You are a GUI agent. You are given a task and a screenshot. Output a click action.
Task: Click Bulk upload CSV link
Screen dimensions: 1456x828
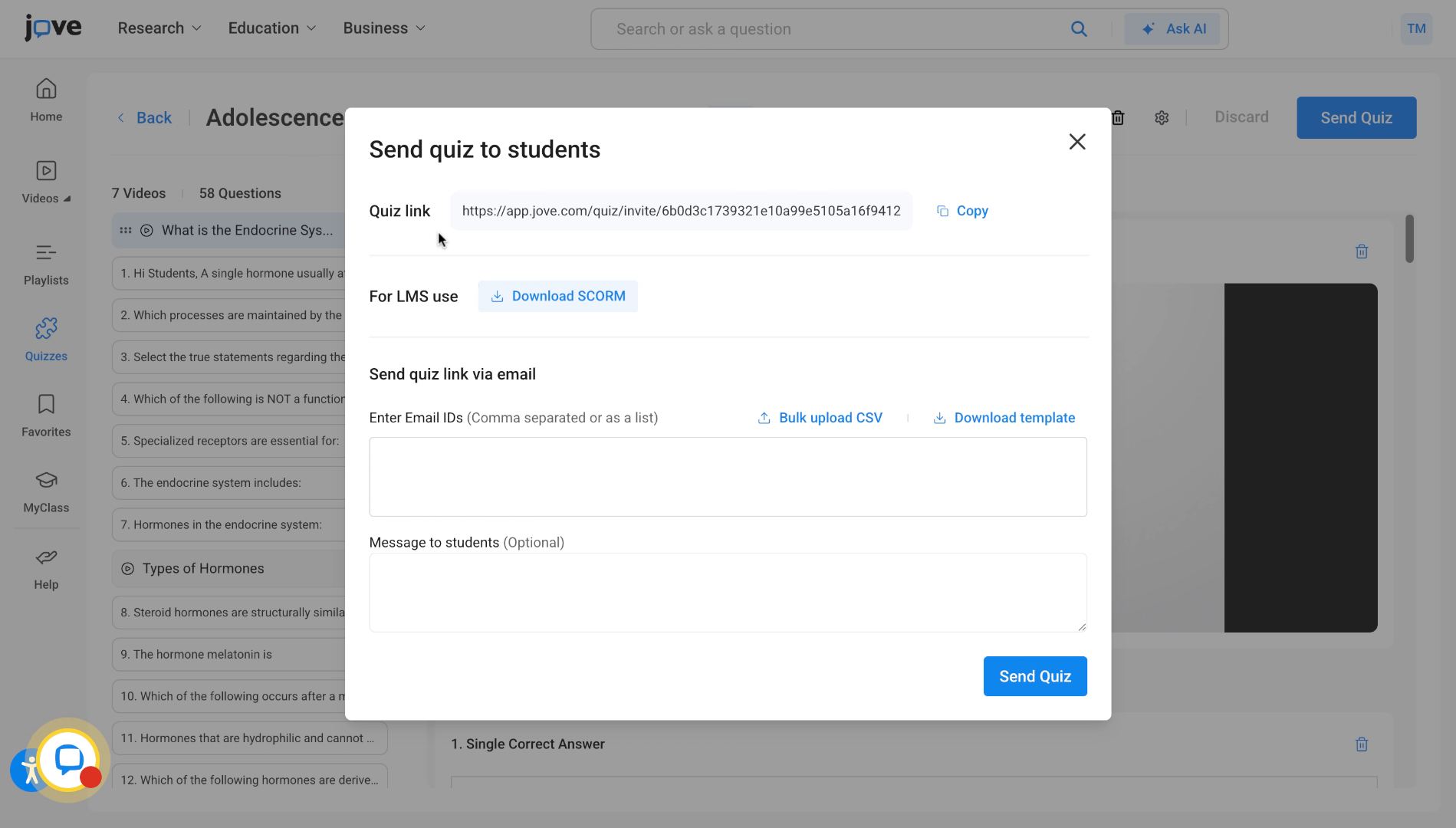click(820, 418)
